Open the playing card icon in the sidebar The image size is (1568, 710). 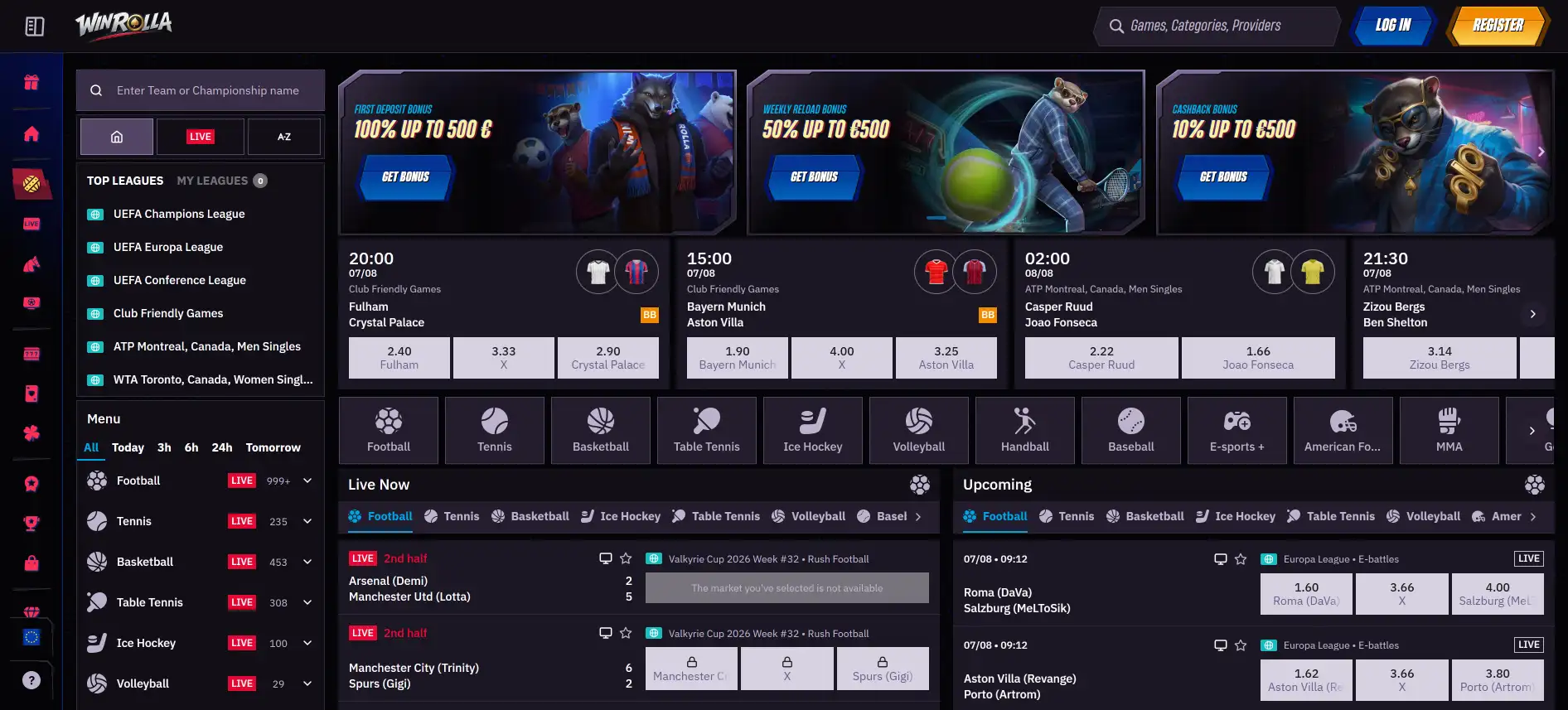tap(31, 394)
